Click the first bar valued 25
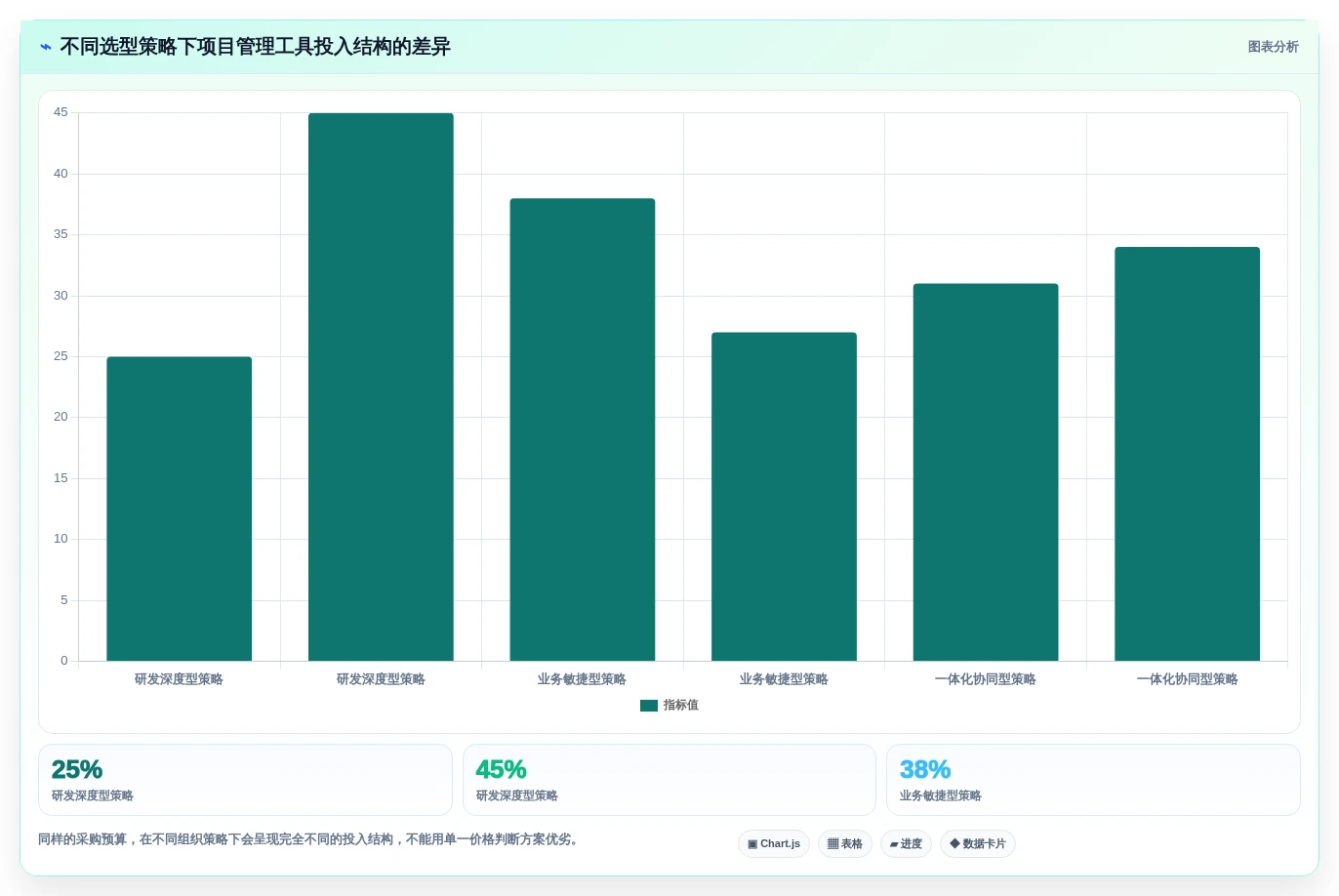This screenshot has height=896, width=1339. [180, 509]
